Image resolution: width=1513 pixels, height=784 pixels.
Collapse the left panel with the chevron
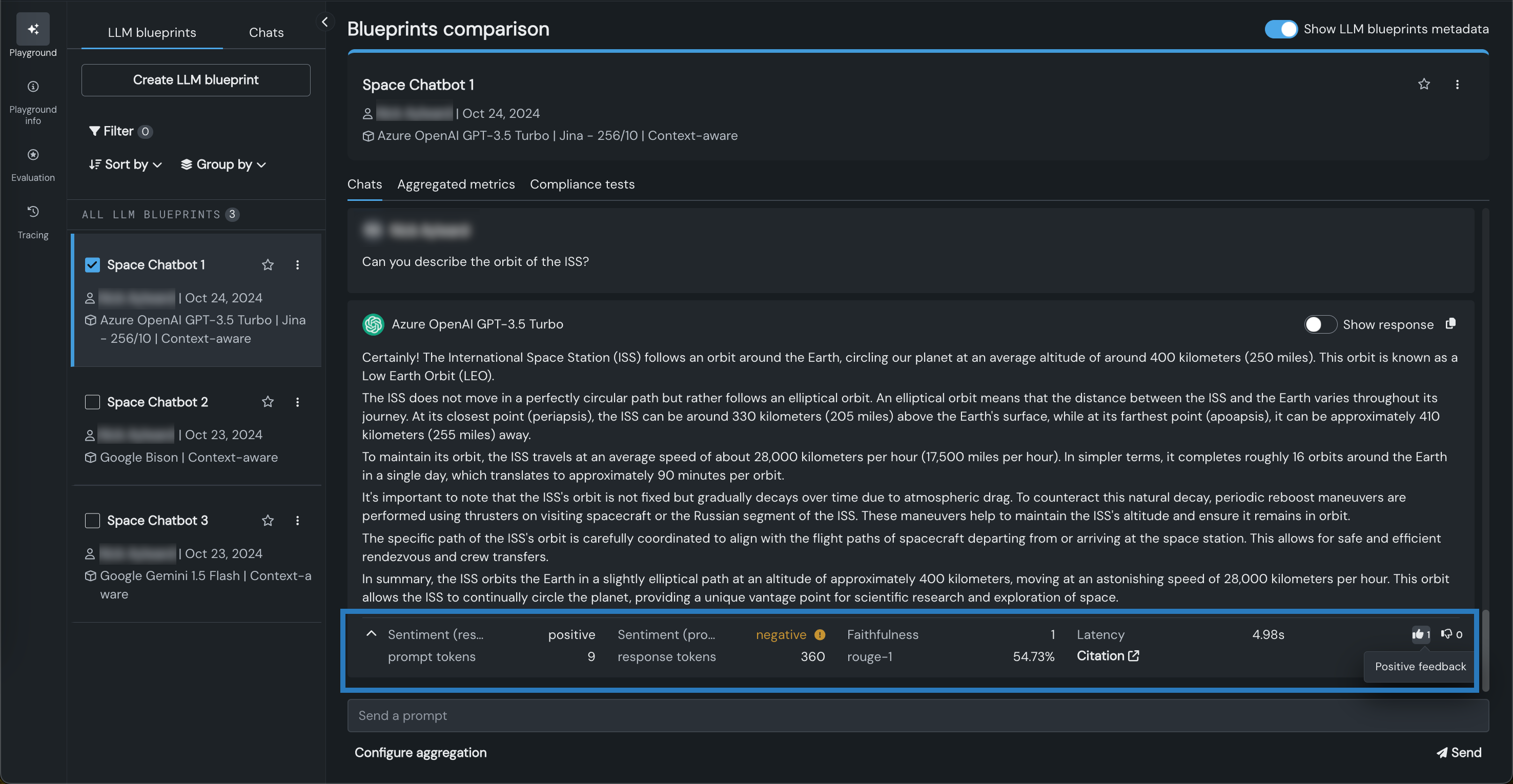click(325, 22)
